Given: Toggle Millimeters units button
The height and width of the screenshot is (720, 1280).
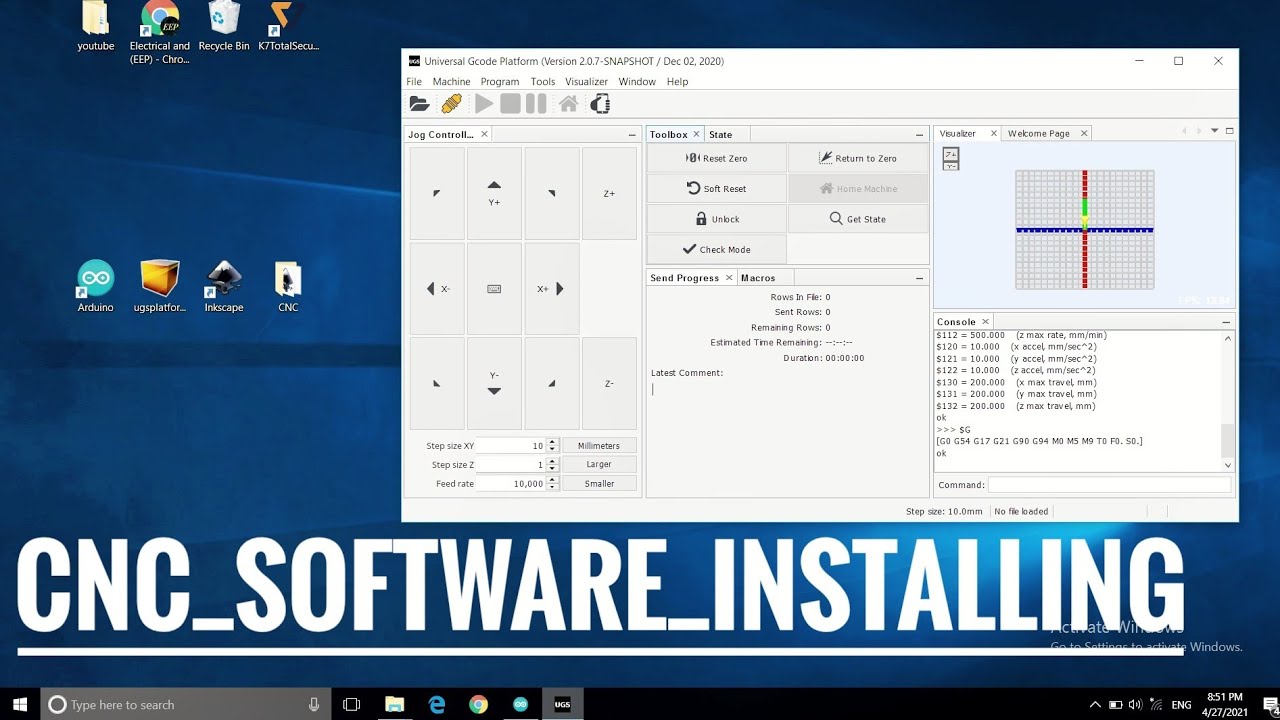Looking at the screenshot, I should (x=599, y=446).
